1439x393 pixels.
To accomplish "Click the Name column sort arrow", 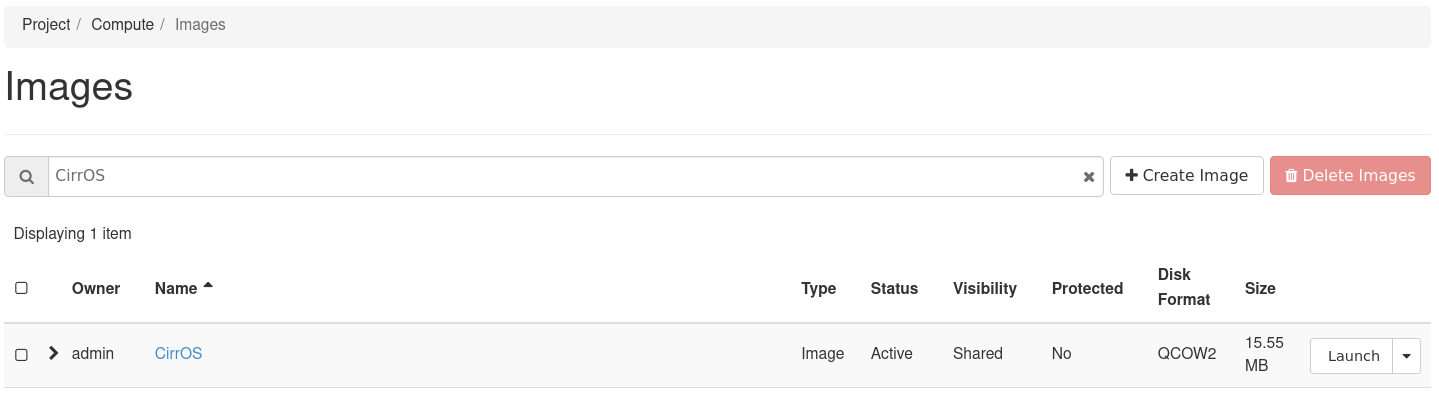I will pyautogui.click(x=208, y=286).
